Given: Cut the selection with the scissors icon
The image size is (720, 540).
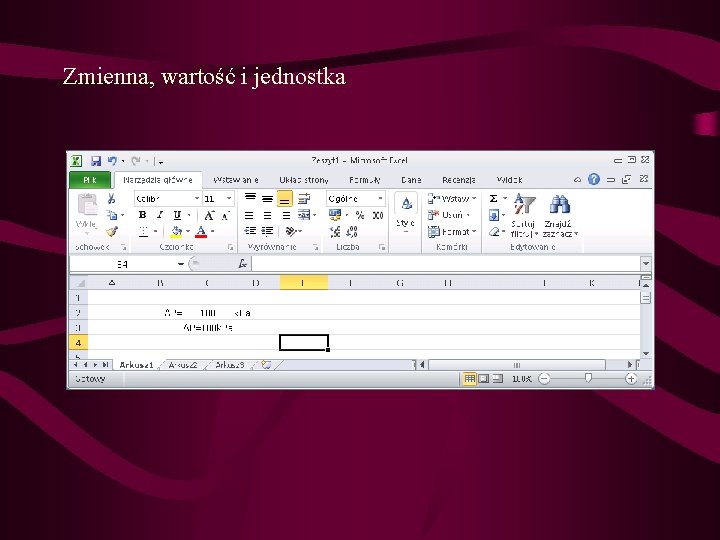Looking at the screenshot, I should [111, 199].
